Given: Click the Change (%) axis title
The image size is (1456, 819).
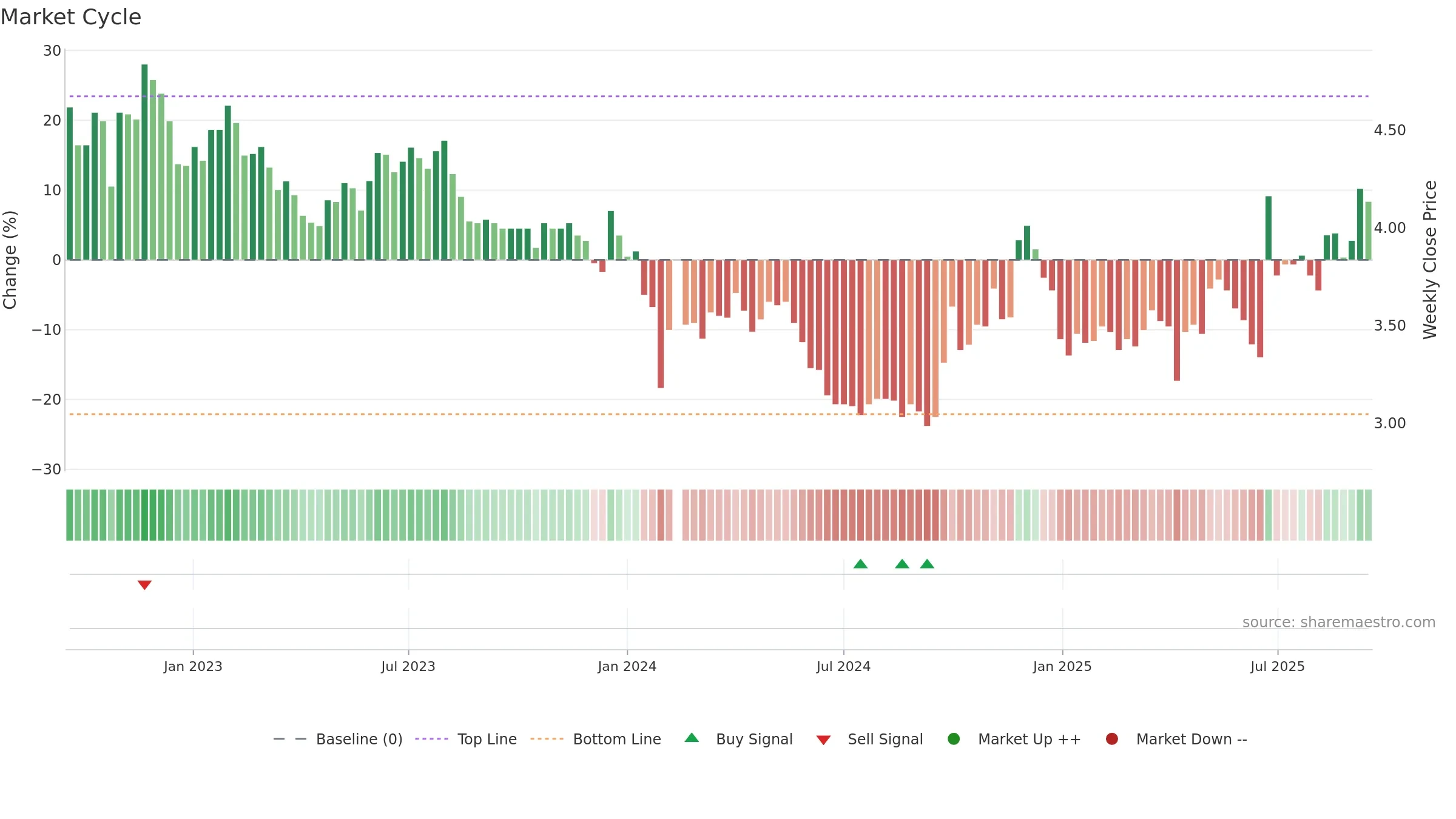Looking at the screenshot, I should 10,260.
